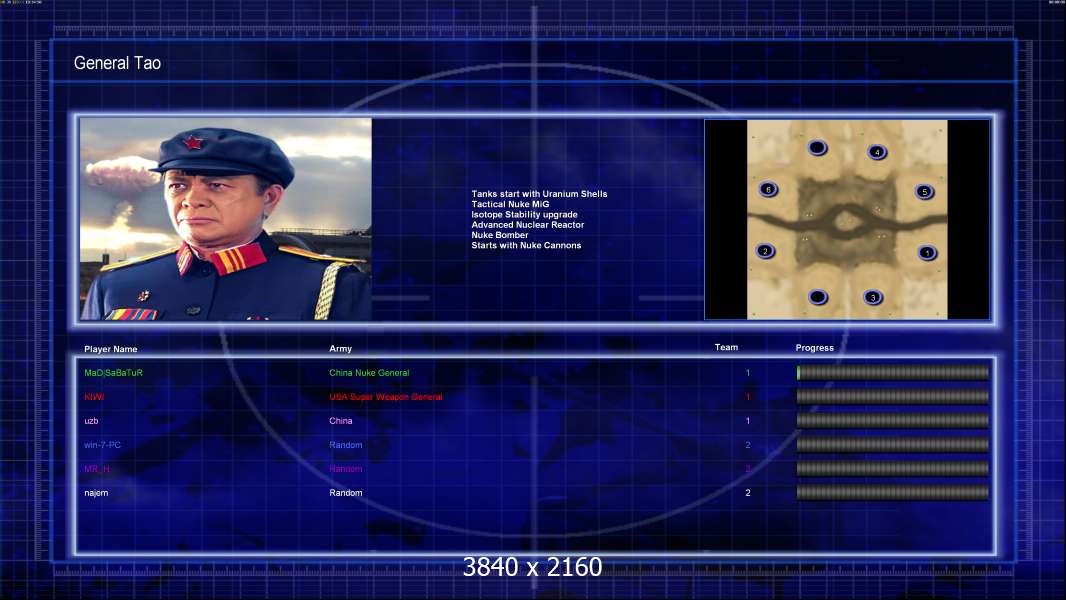Click the win-7-PC loading progress bar
The height and width of the screenshot is (600, 1066).
coord(893,444)
